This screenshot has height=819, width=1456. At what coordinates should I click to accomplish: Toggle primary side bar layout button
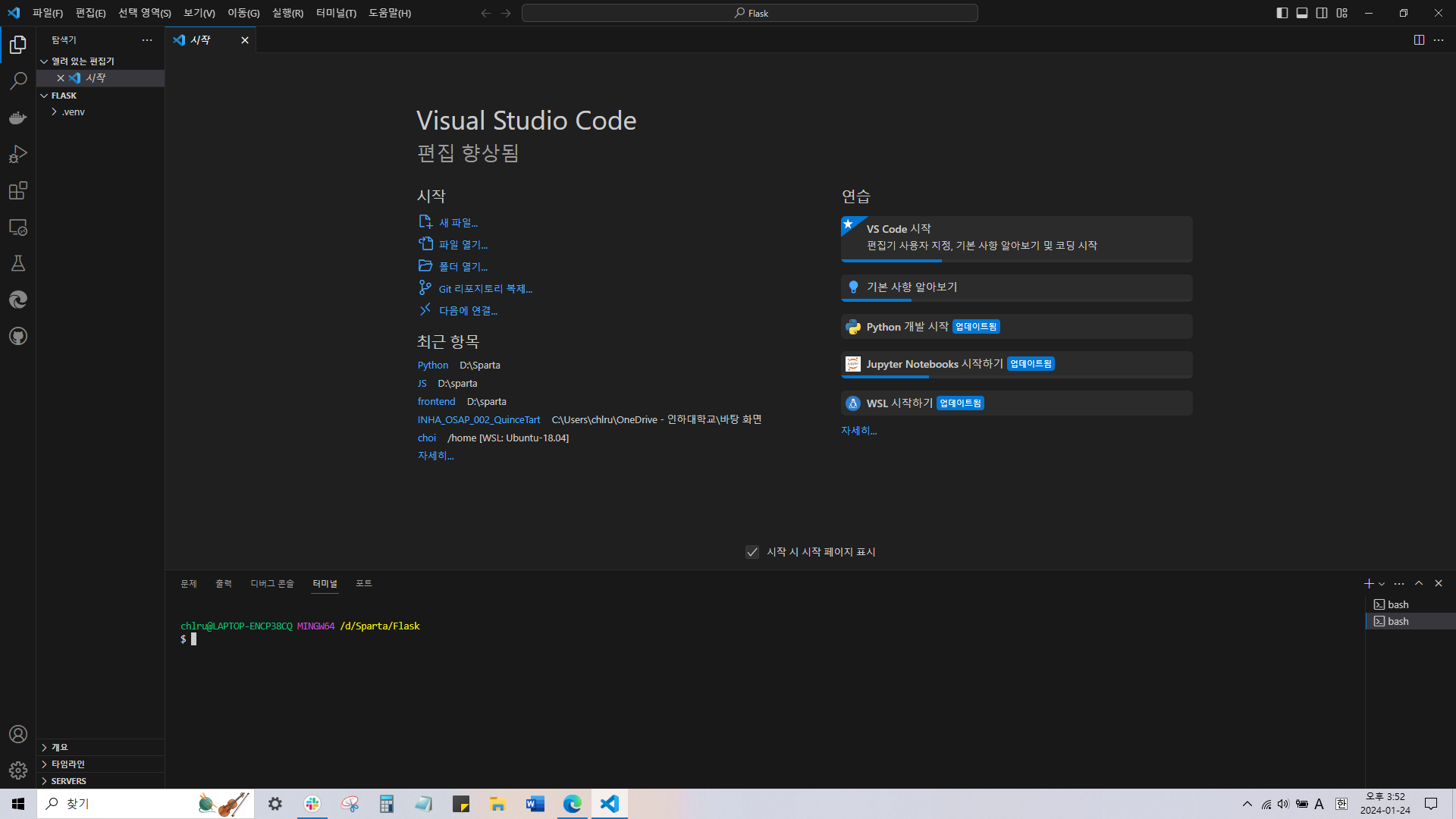[x=1282, y=13]
